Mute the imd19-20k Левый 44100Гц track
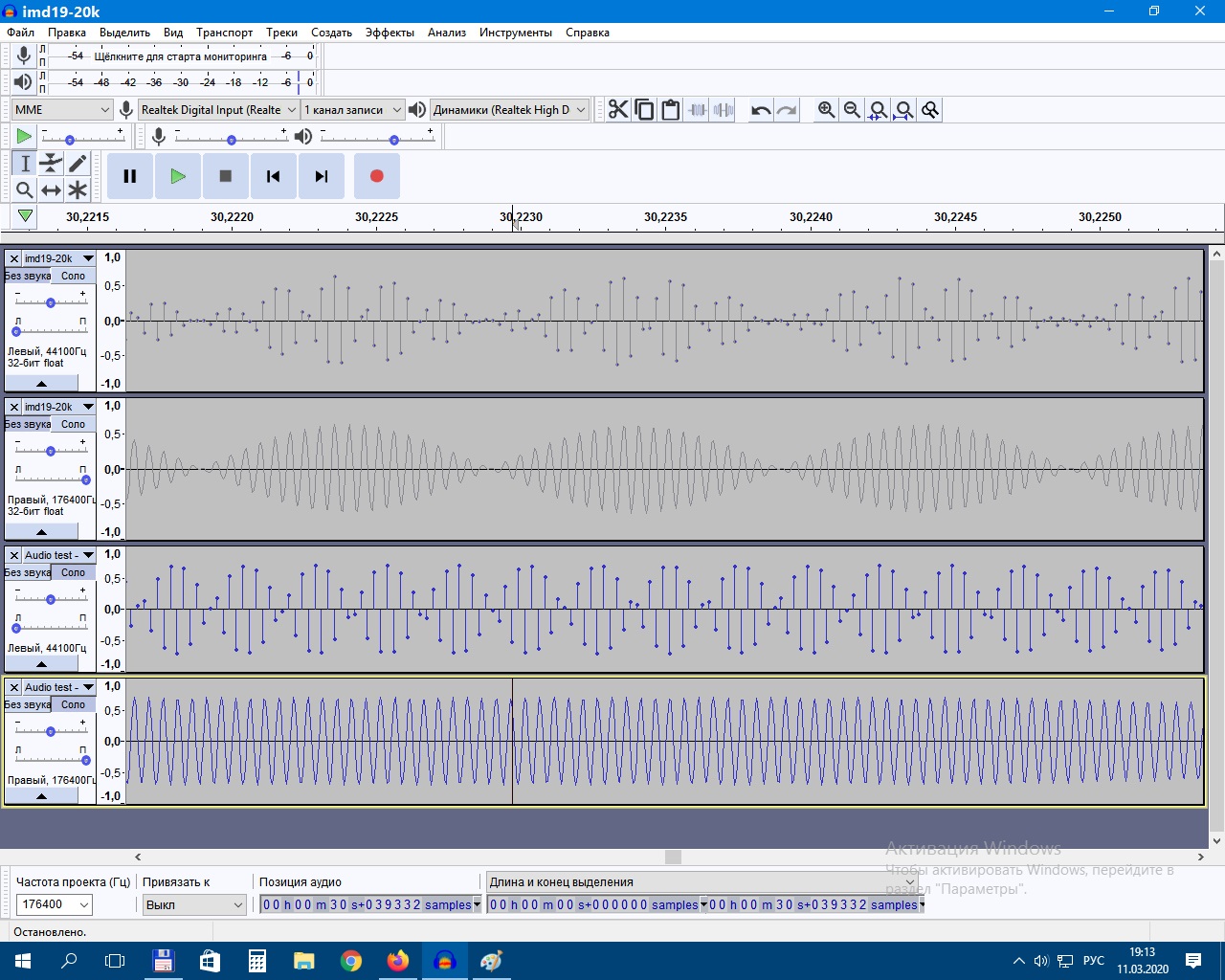 [x=29, y=276]
